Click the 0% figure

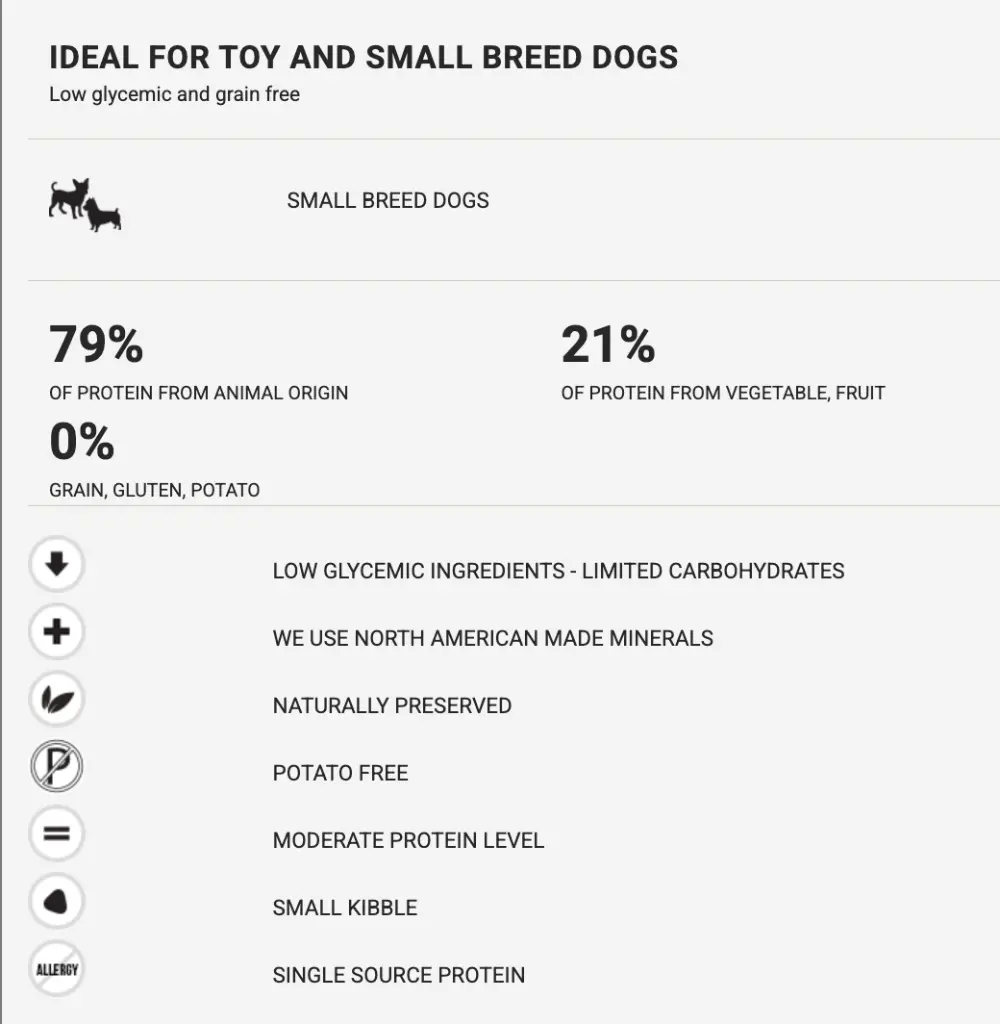coord(82,441)
